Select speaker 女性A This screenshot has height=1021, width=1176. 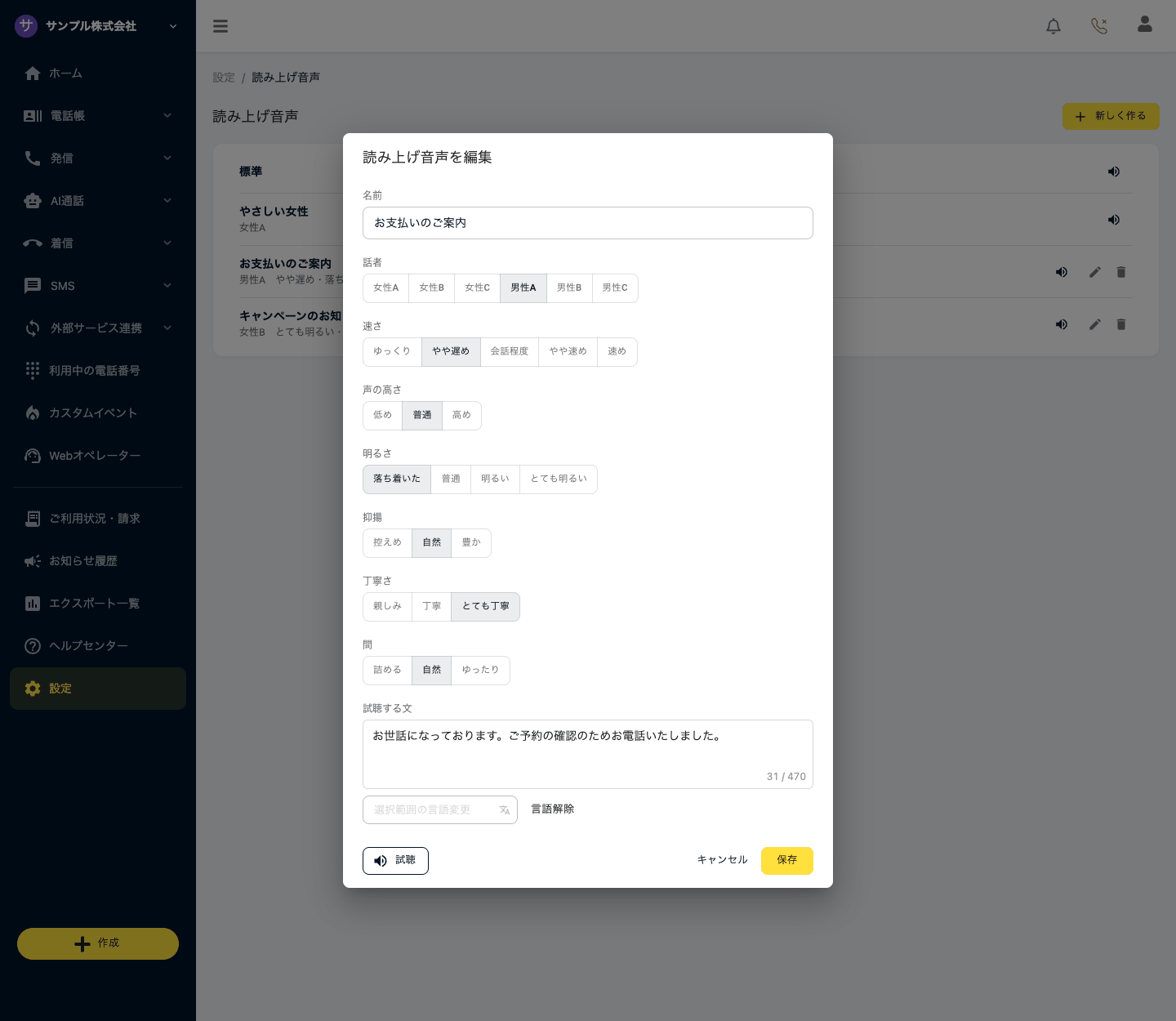pyautogui.click(x=386, y=288)
